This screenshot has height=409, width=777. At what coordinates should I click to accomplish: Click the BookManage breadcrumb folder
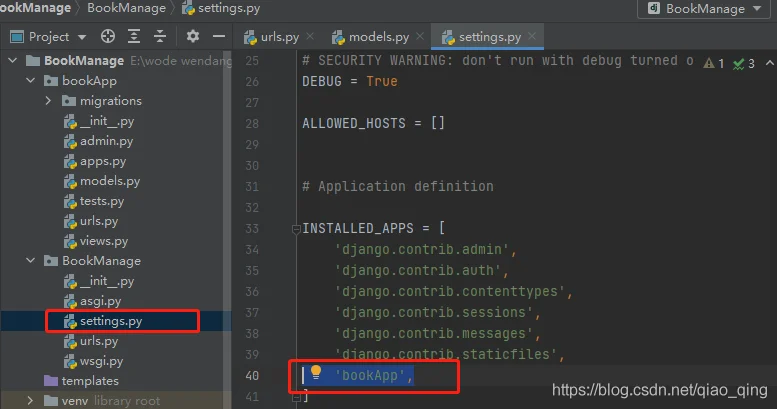tap(126, 8)
